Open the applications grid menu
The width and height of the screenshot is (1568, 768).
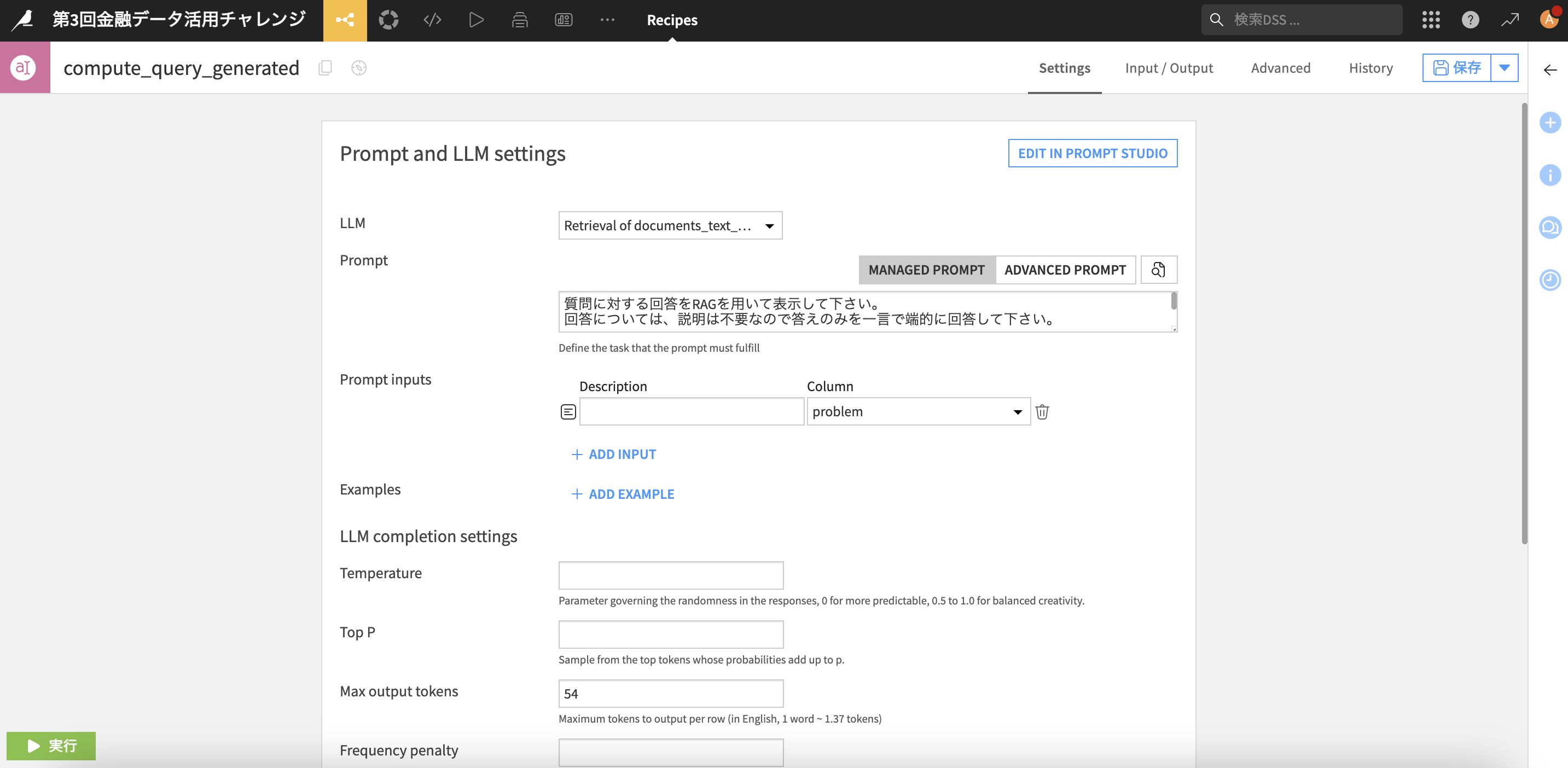(1431, 20)
